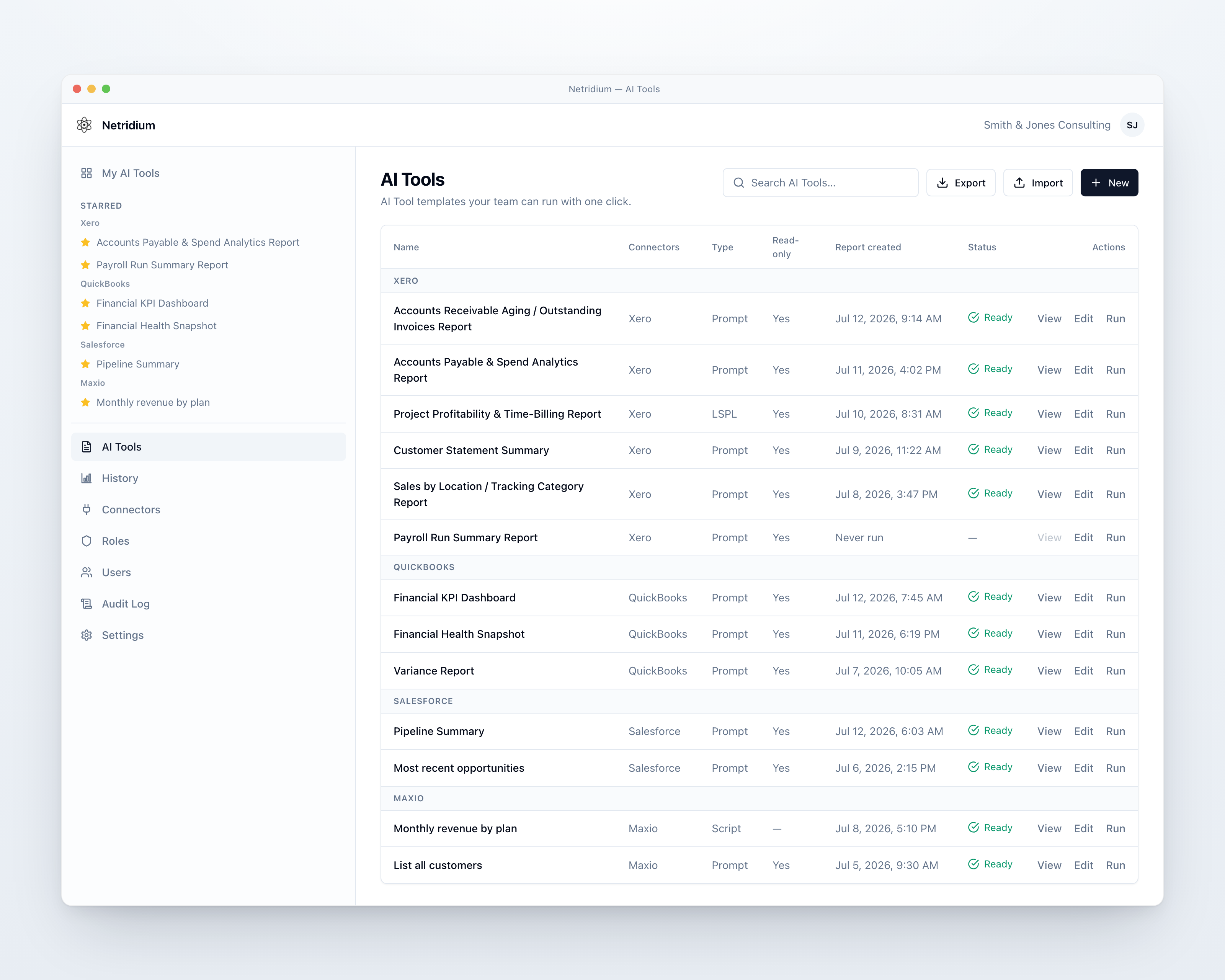1225x980 pixels.
Task: Click the QUICKBOOKS group header row
Action: click(759, 568)
